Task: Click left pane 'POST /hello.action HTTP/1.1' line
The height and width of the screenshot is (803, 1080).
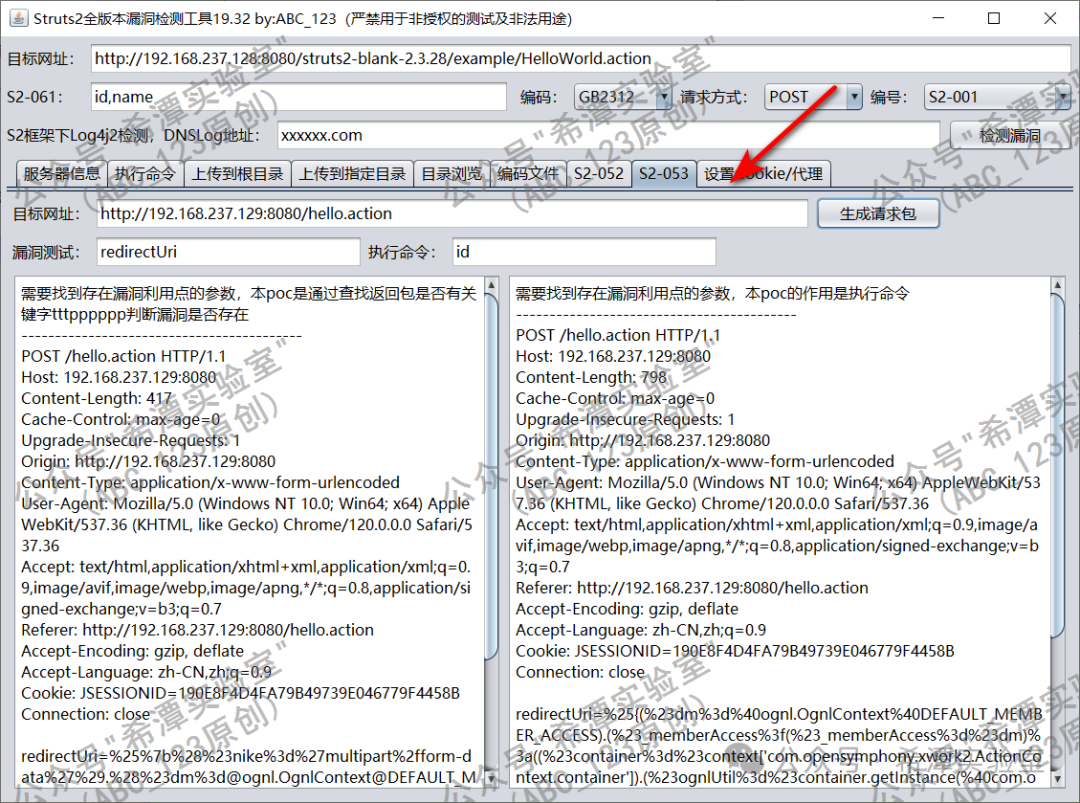Action: (x=123, y=357)
